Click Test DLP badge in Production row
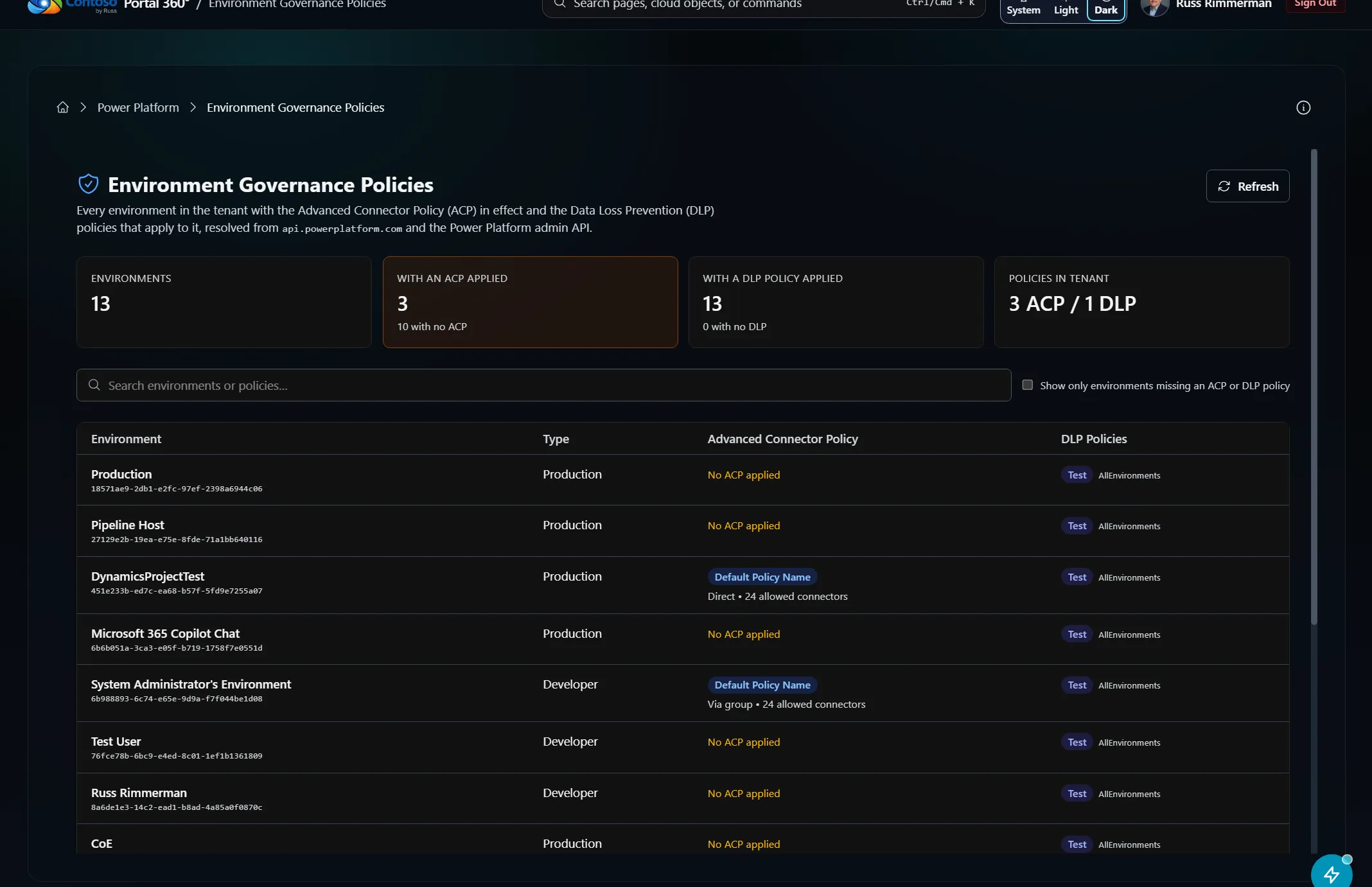 [1077, 475]
